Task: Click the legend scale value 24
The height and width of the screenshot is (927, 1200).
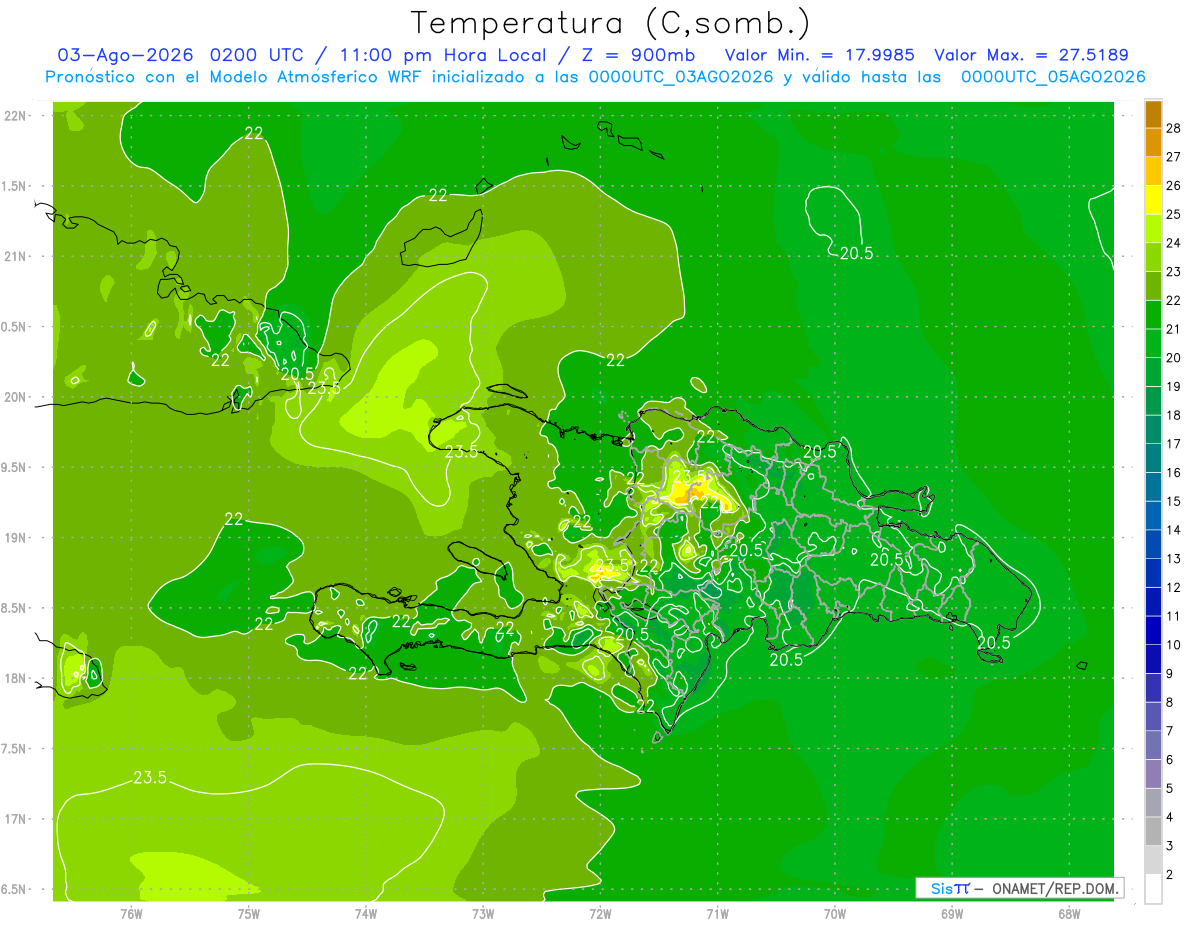Action: pyautogui.click(x=1174, y=242)
